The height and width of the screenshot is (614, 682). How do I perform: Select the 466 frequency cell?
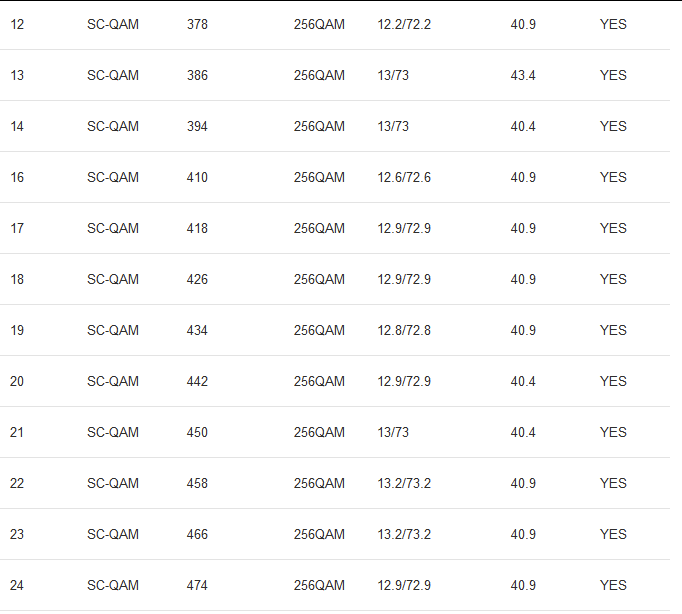[x=197, y=534]
